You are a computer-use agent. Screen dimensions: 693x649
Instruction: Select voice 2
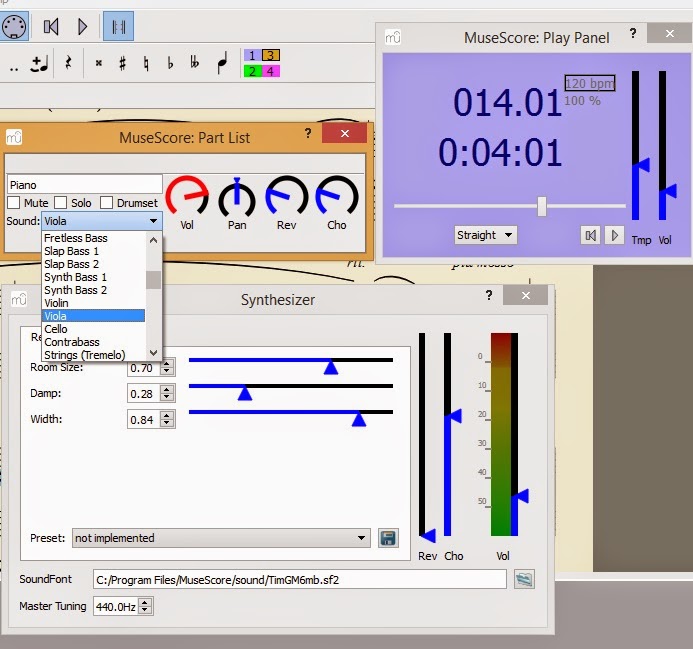252,71
